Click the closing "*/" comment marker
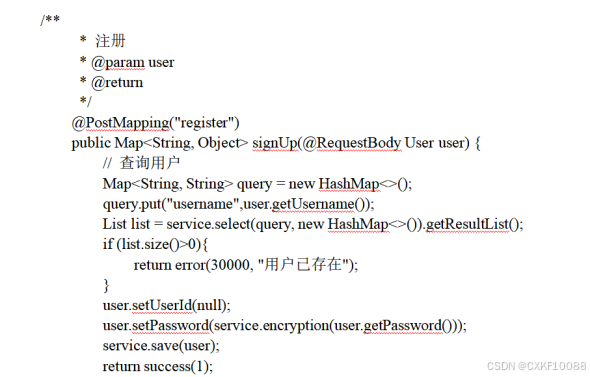The height and width of the screenshot is (377, 590). [x=85, y=101]
